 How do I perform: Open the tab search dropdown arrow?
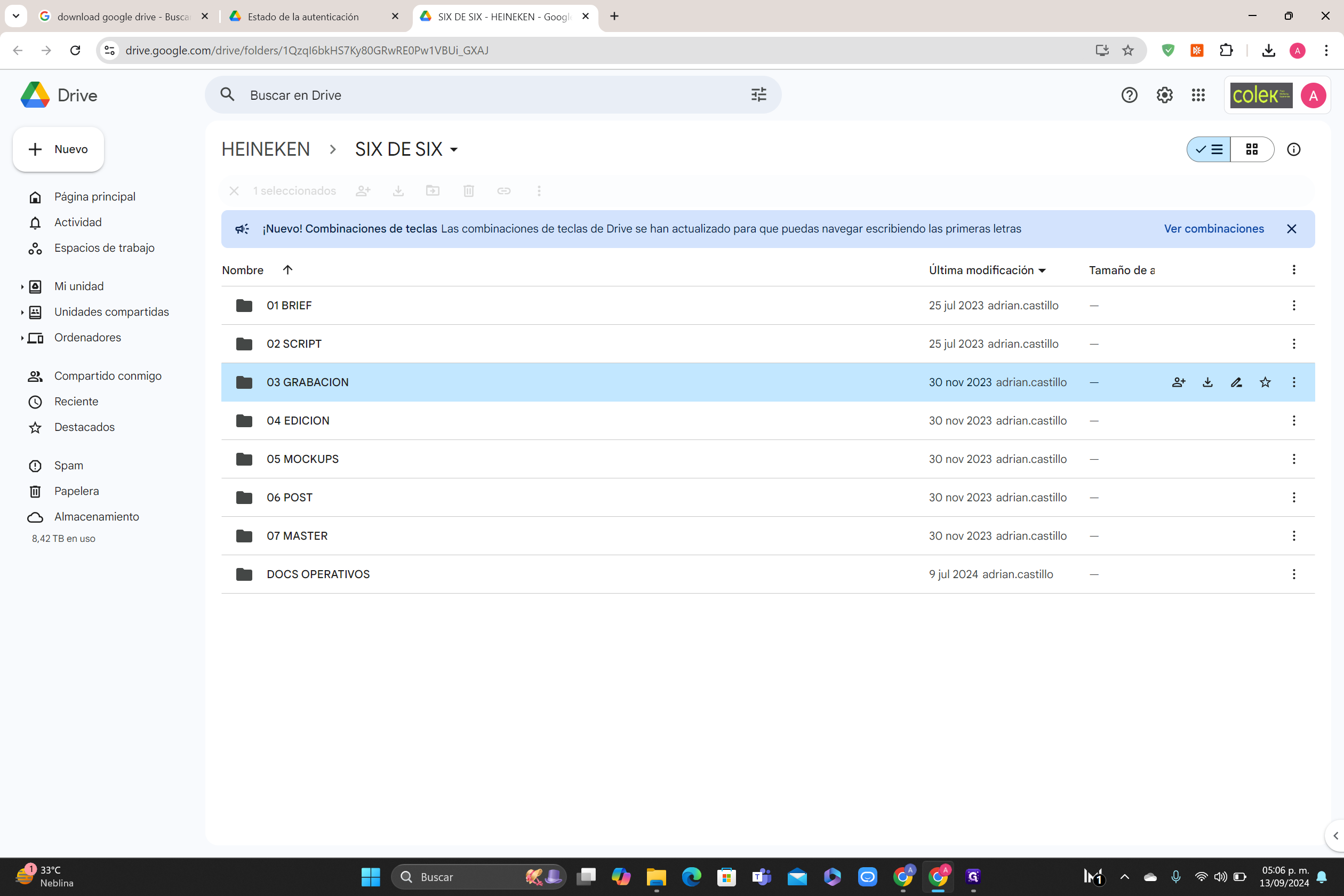[16, 16]
